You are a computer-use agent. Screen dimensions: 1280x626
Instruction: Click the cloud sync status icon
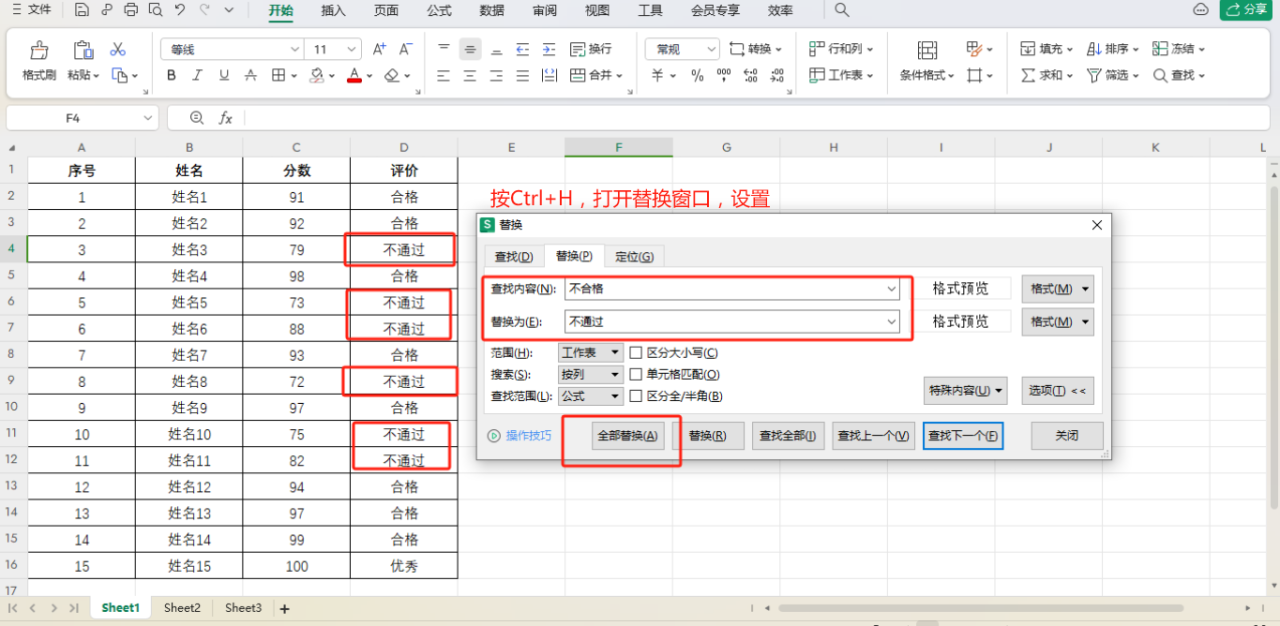coord(1201,10)
